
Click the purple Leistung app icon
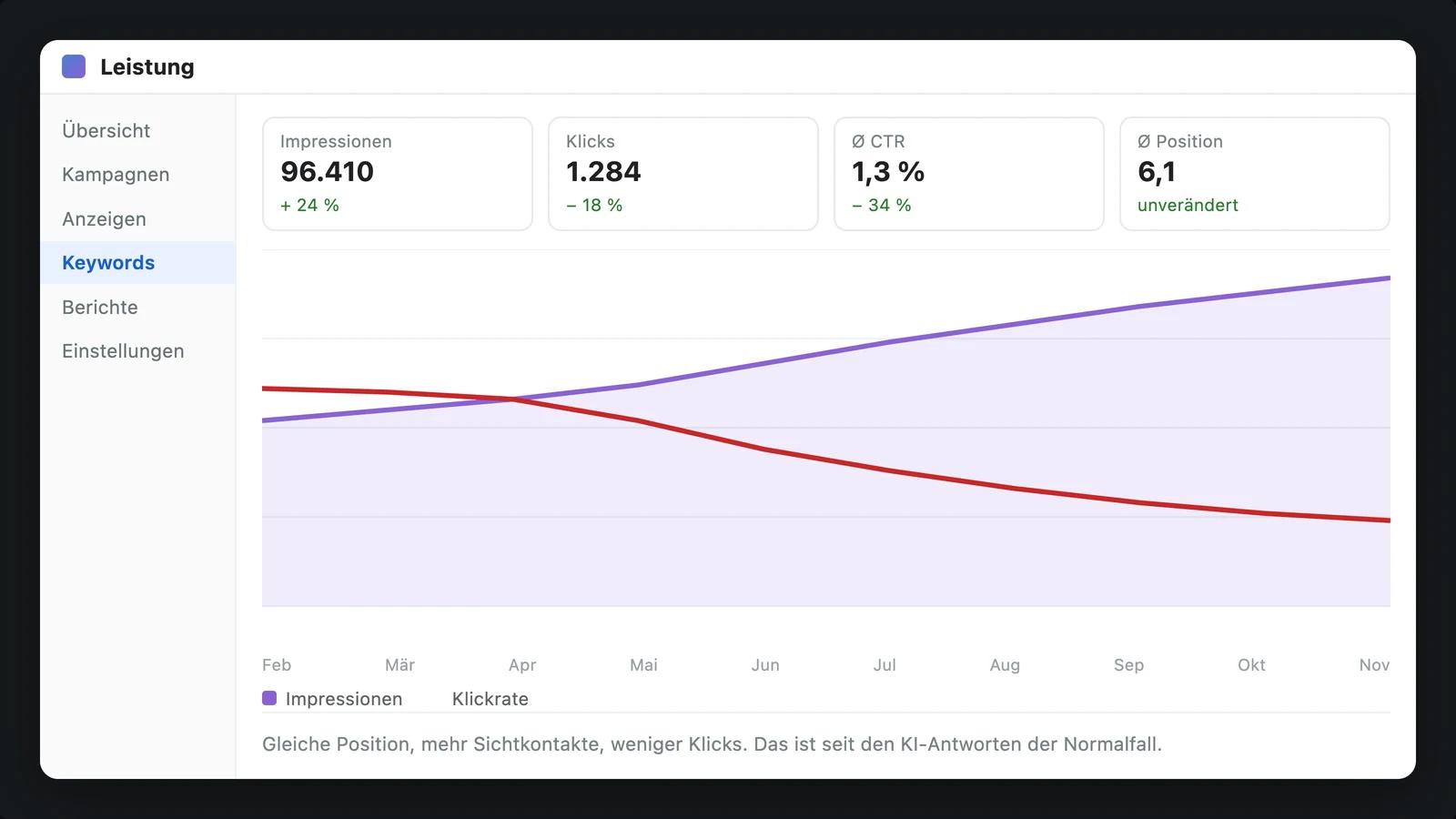[x=74, y=66]
